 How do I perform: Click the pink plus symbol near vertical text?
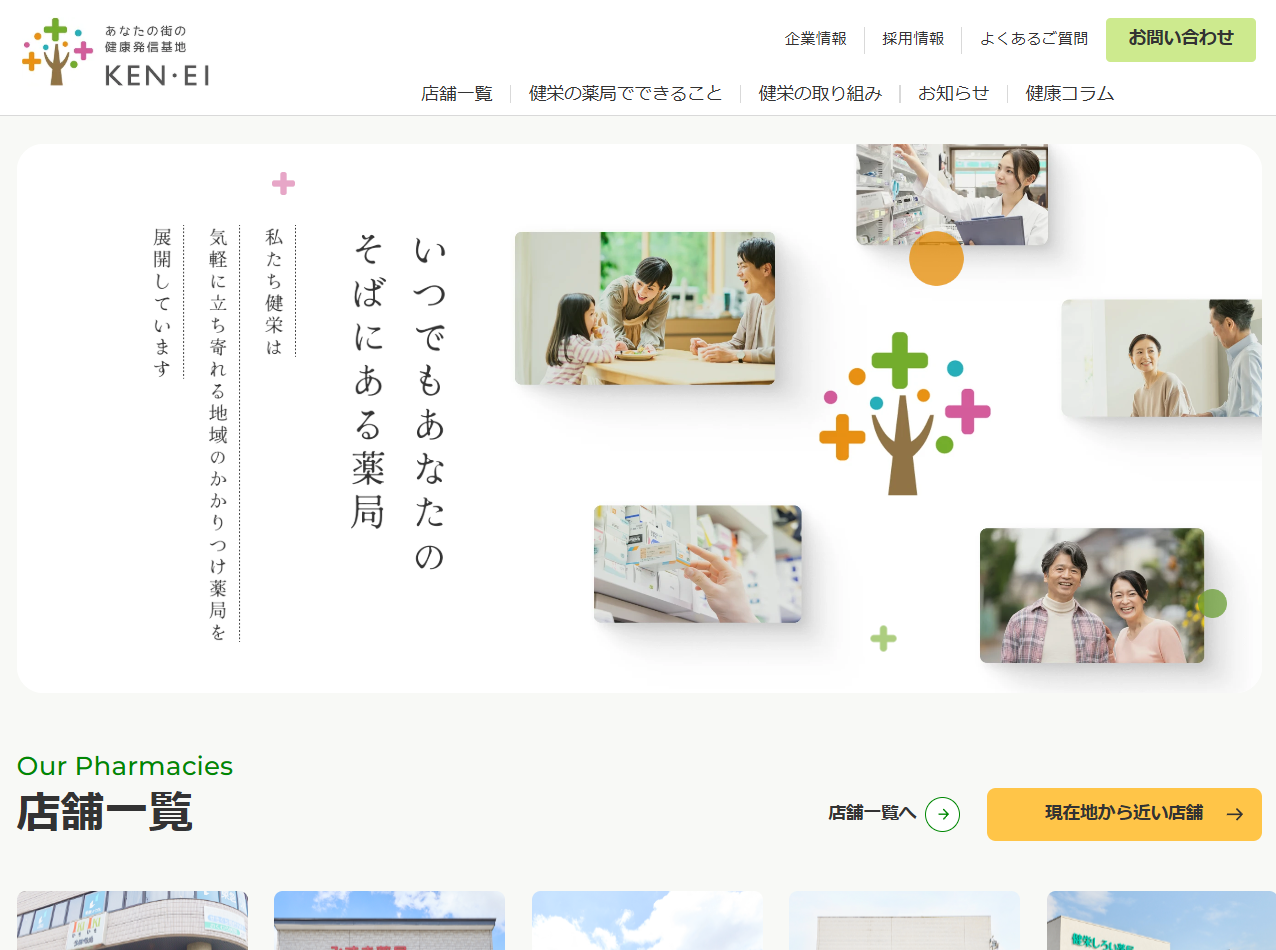point(284,183)
